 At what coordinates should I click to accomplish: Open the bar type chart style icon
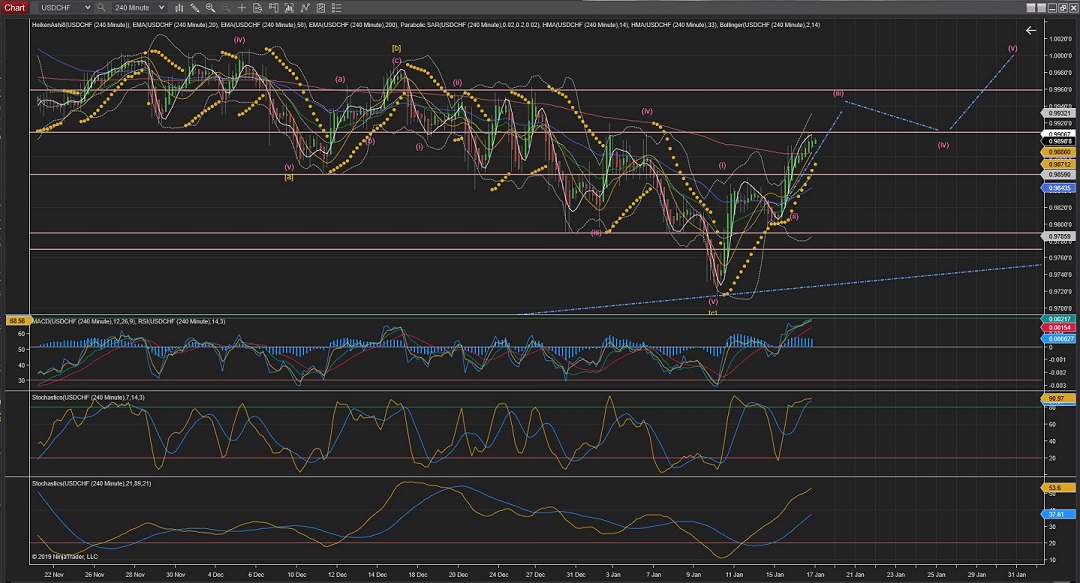(179, 8)
